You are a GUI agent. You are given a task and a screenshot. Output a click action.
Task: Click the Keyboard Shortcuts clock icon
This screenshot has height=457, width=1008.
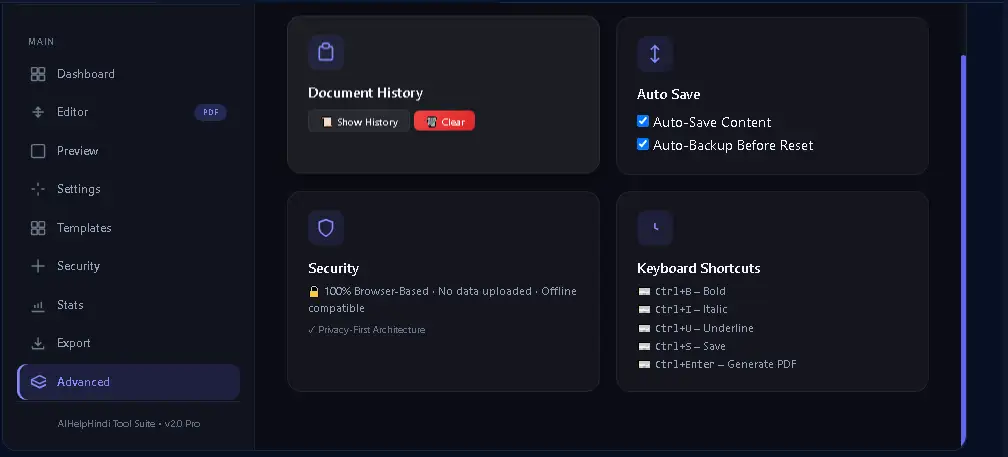coord(655,228)
